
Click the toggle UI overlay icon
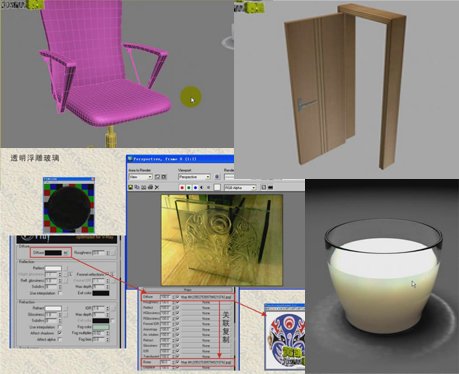pyautogui.click(x=264, y=187)
